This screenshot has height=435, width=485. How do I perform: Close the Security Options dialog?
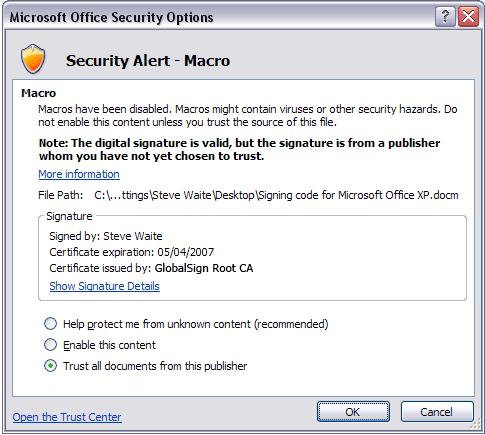click(468, 17)
